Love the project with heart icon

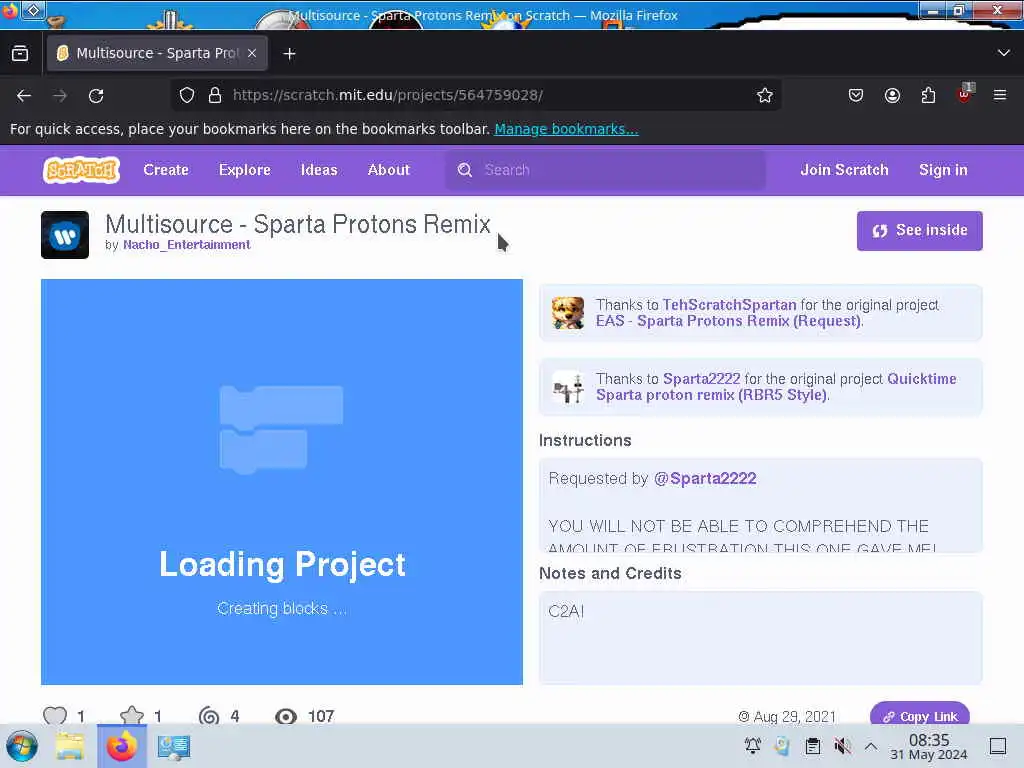(x=55, y=716)
